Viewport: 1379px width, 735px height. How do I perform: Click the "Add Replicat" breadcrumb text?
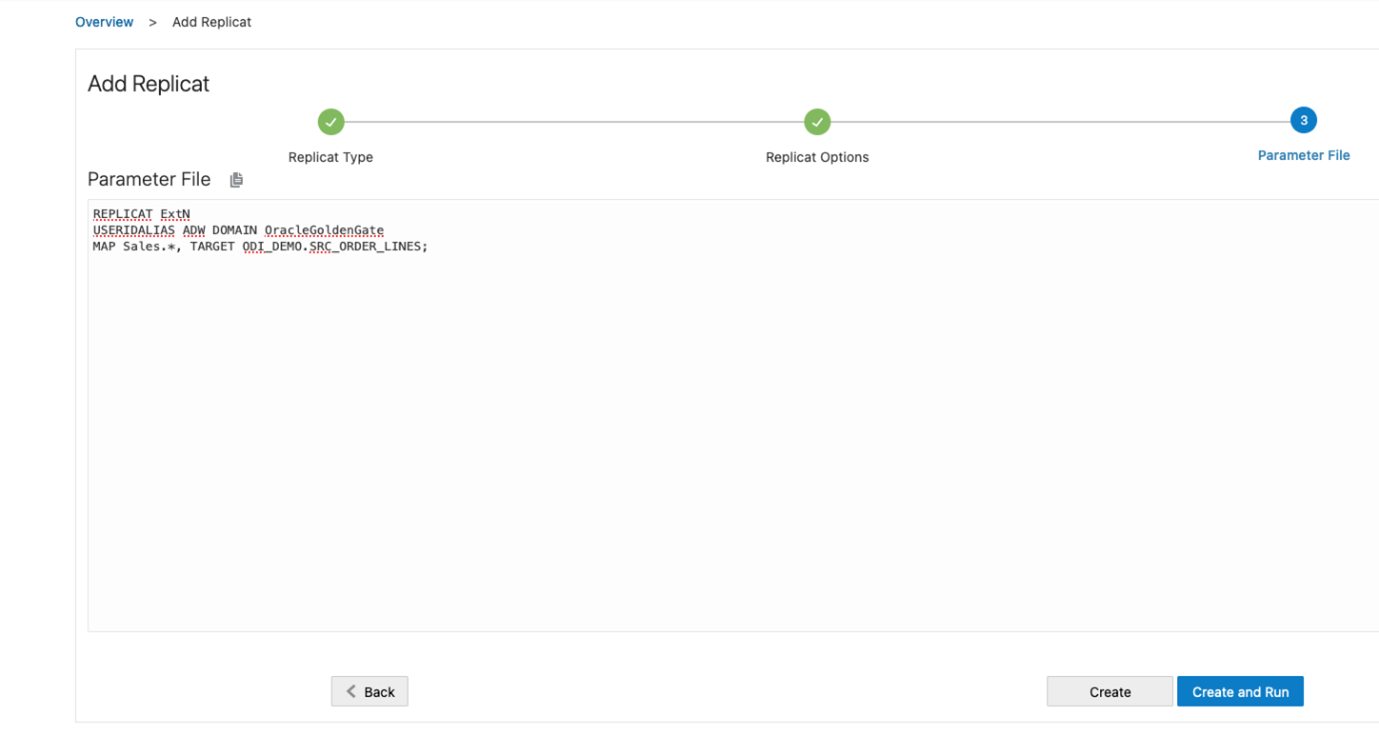coord(212,22)
